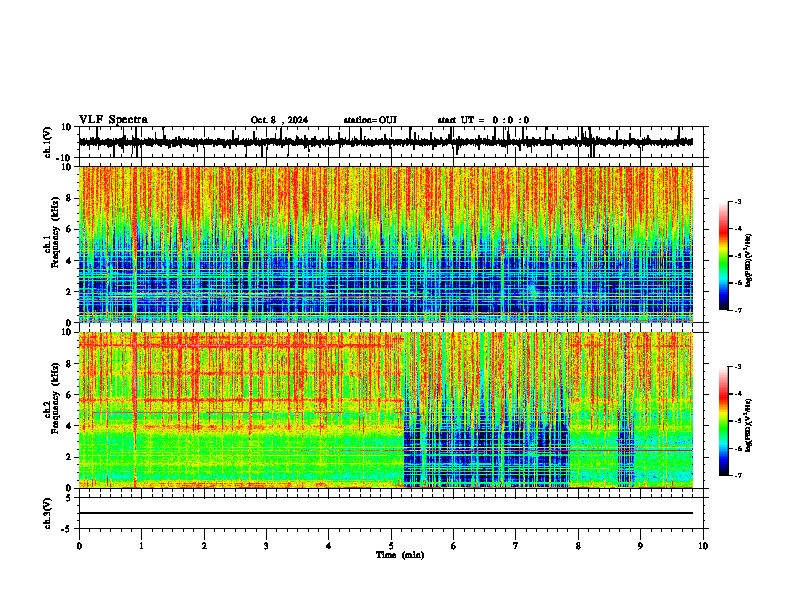
Task: Click the "-7" tick on ch.2 colorbar
Action: (x=738, y=475)
